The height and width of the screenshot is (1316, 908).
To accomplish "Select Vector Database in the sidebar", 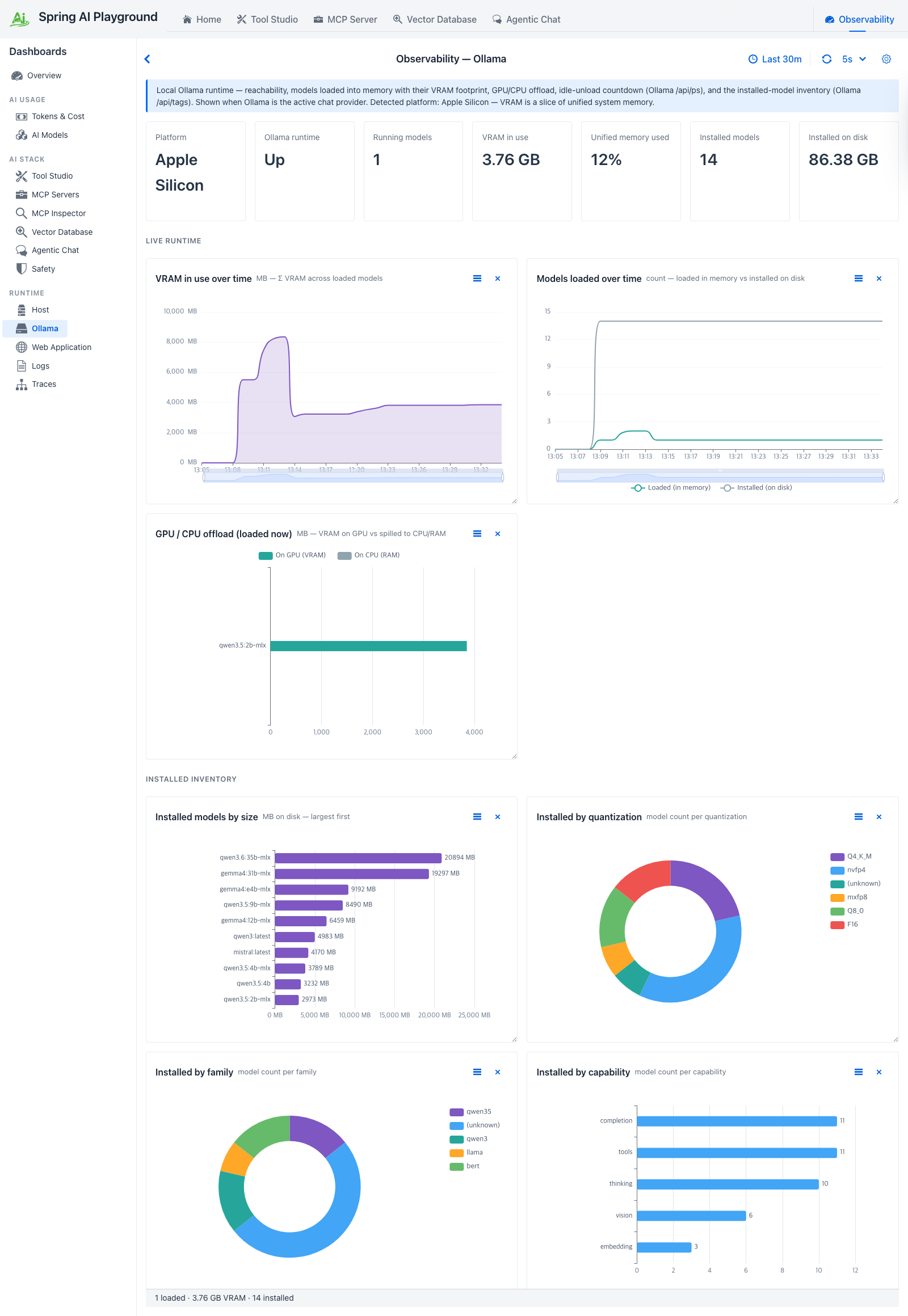I will (x=54, y=233).
